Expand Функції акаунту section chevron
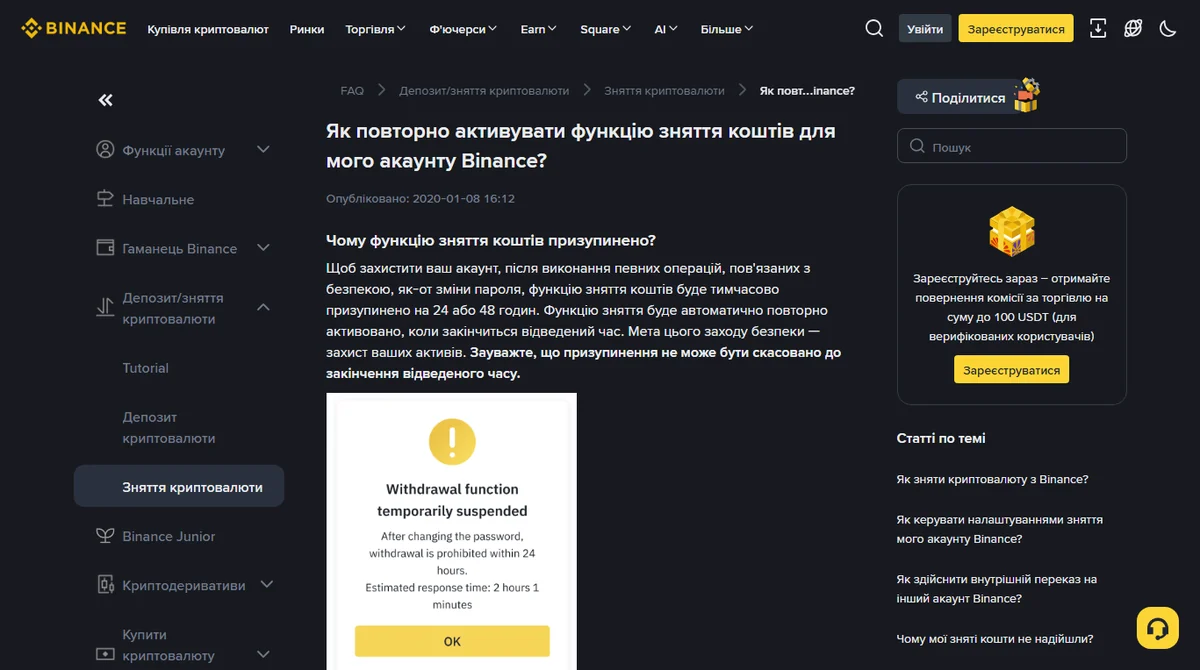Viewport: 1200px width, 670px height. (263, 150)
